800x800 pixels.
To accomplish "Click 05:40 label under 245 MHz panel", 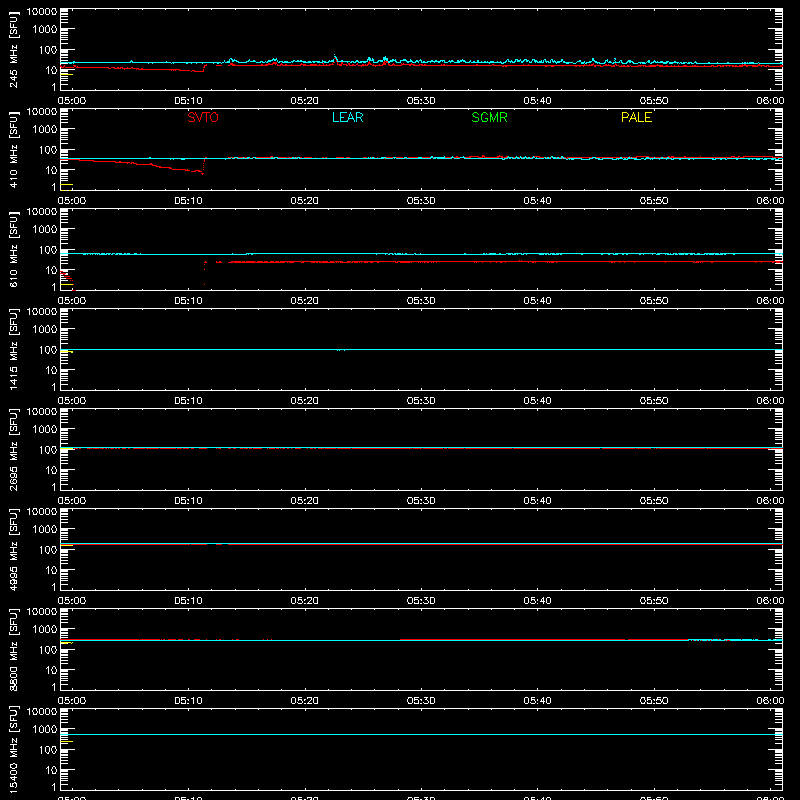I will click(537, 101).
